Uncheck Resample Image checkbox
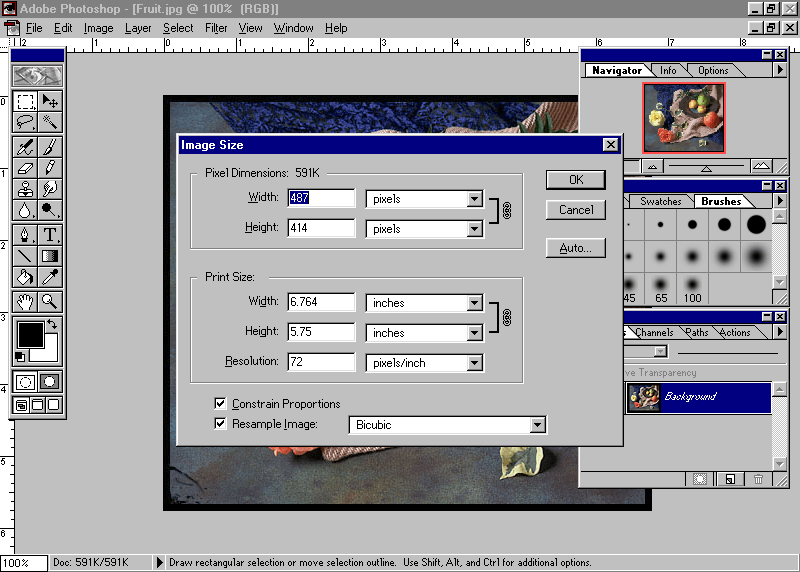This screenshot has height=572, width=800. click(220, 424)
